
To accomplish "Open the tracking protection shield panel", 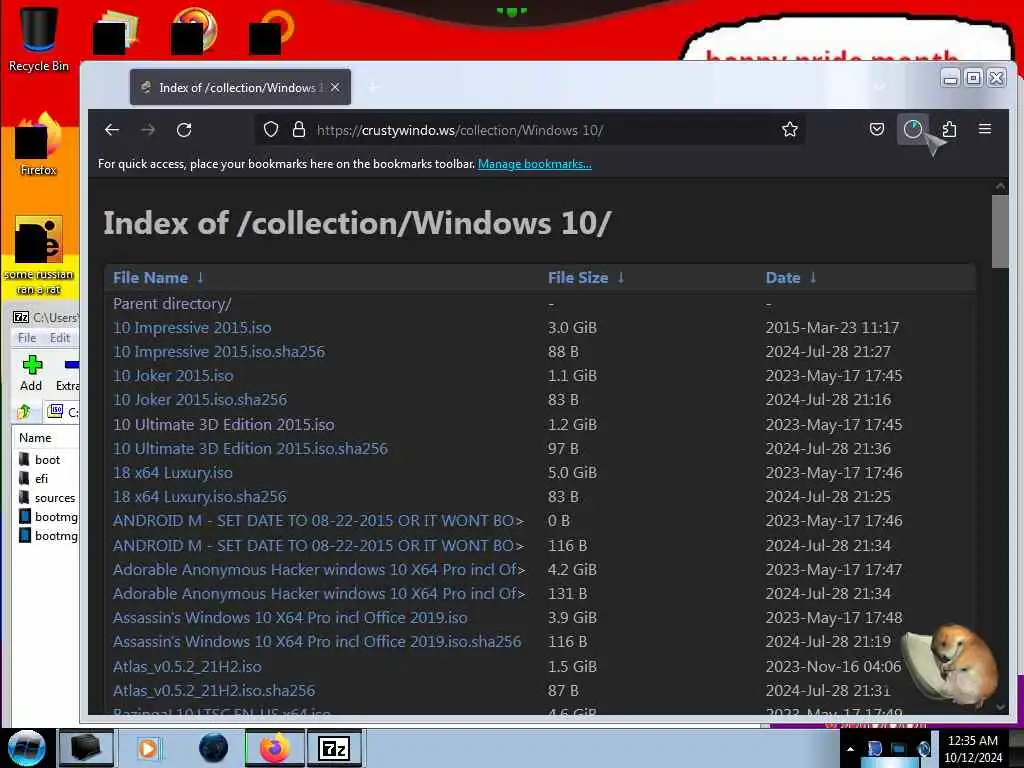I will tap(271, 129).
